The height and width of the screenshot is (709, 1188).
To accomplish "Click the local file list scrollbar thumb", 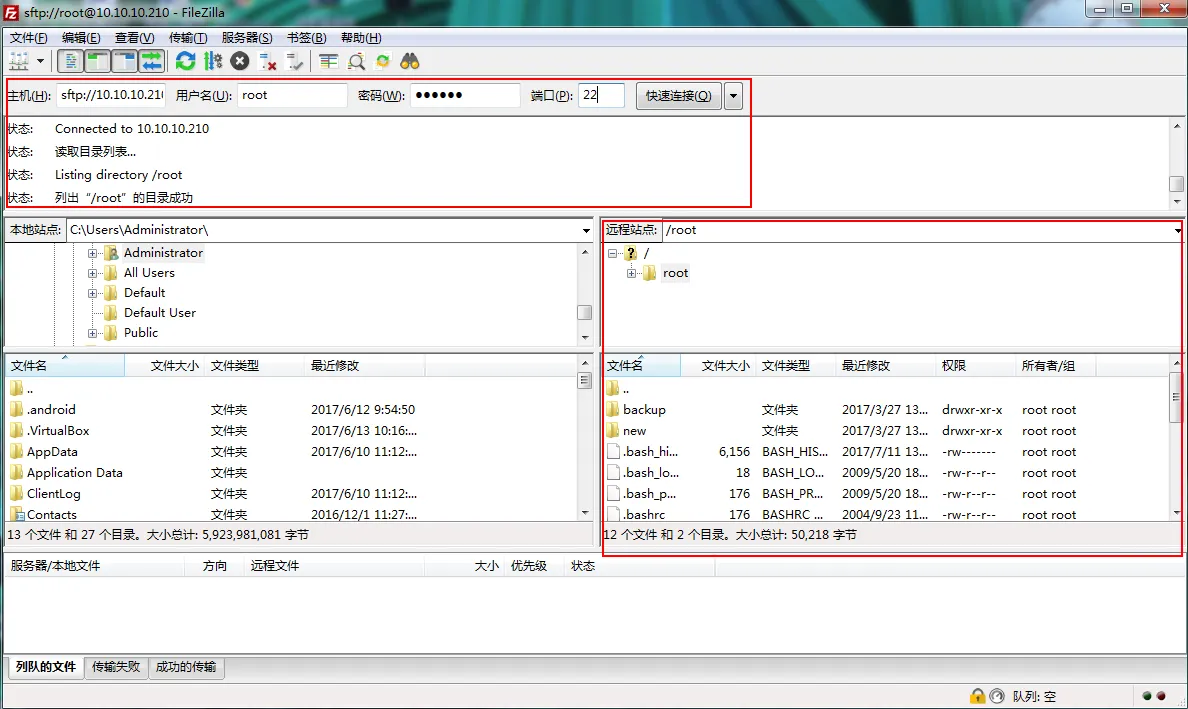I will tap(584, 380).
